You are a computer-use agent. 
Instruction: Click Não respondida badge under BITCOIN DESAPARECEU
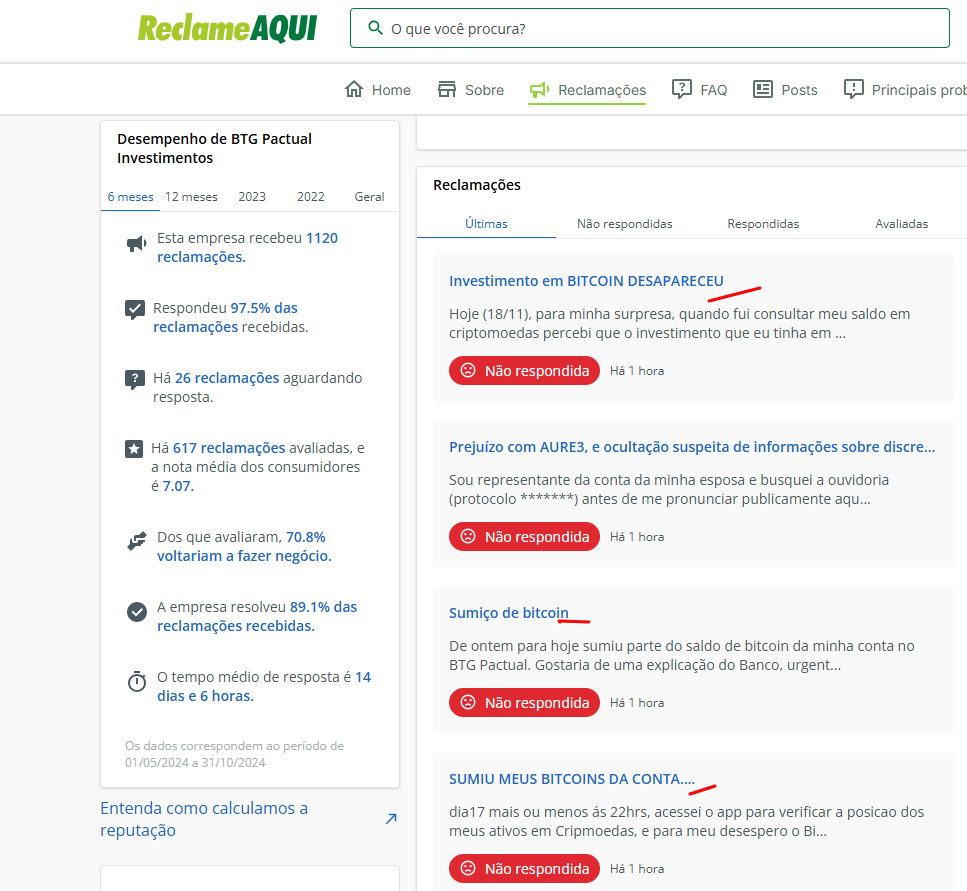coord(524,371)
